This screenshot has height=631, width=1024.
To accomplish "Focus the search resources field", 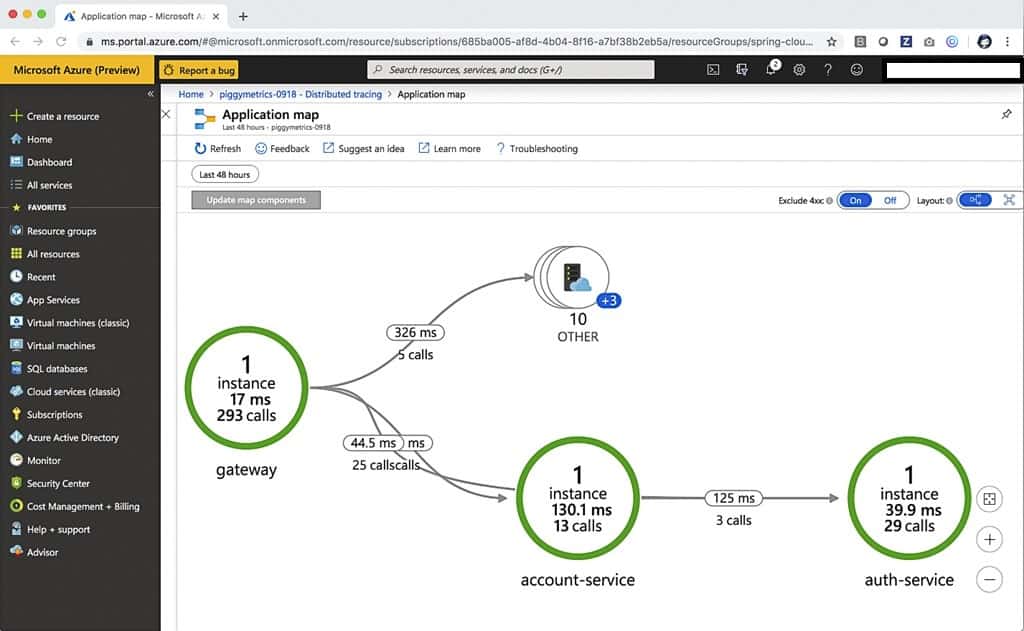I will 511,70.
